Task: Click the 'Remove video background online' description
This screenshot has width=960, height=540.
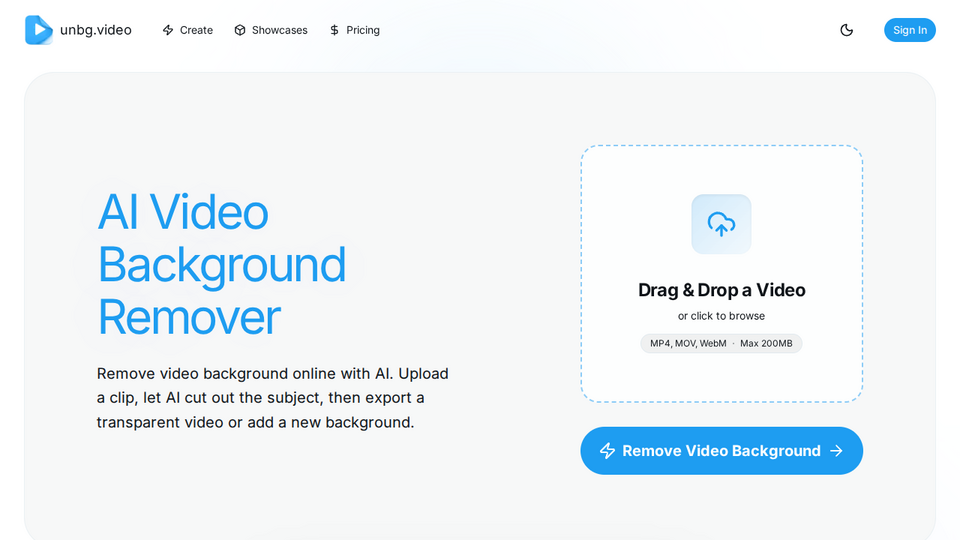Action: [272, 398]
